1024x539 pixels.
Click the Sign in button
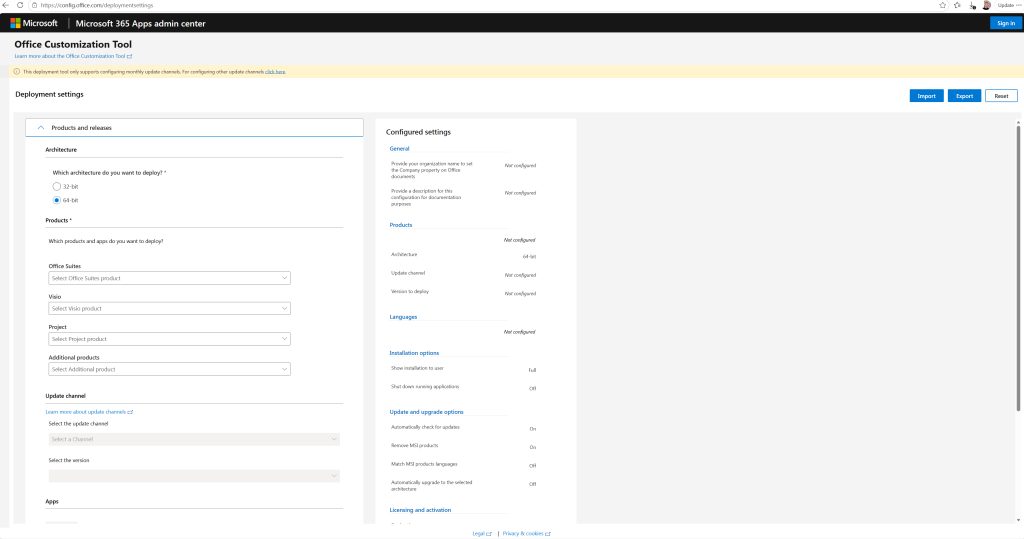[1006, 23]
